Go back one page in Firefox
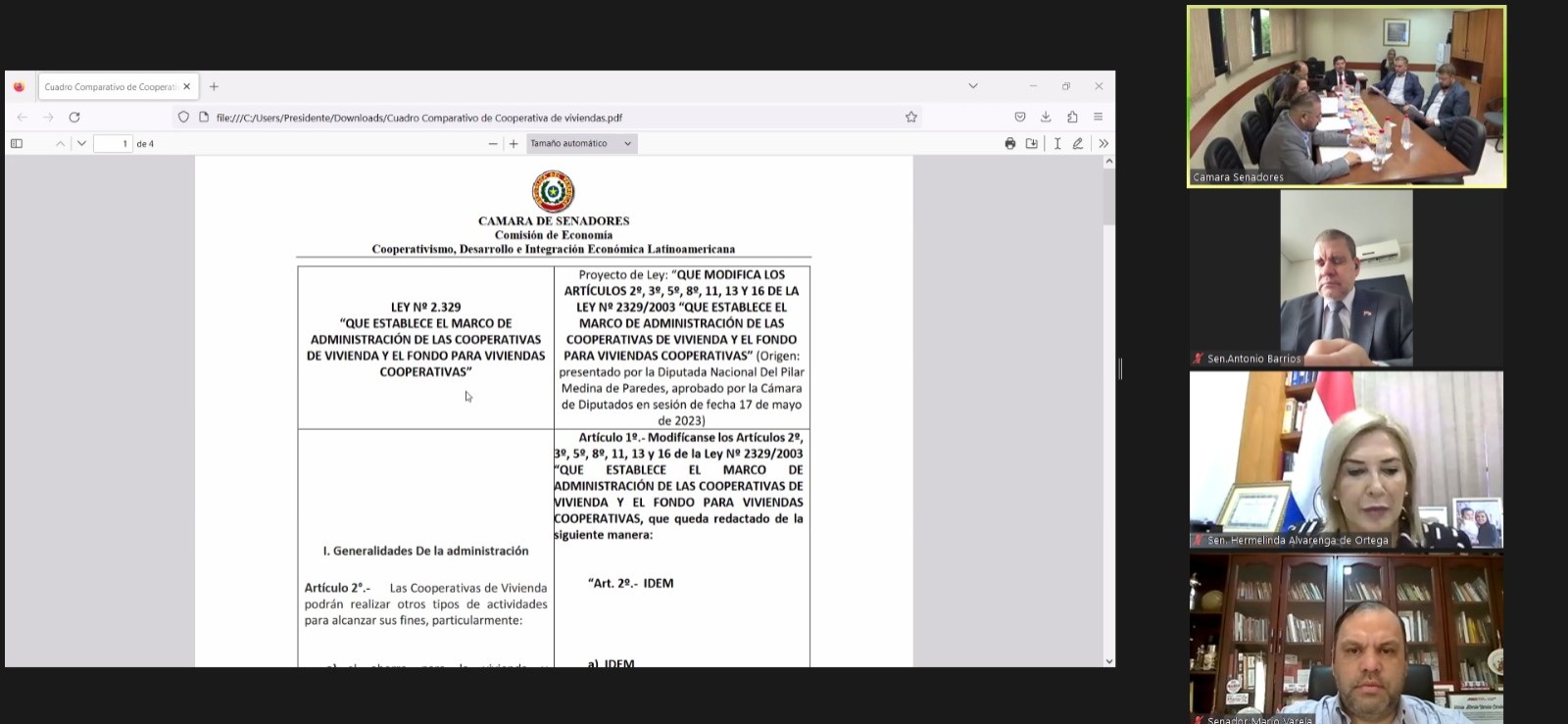1568x724 pixels. click(x=22, y=117)
